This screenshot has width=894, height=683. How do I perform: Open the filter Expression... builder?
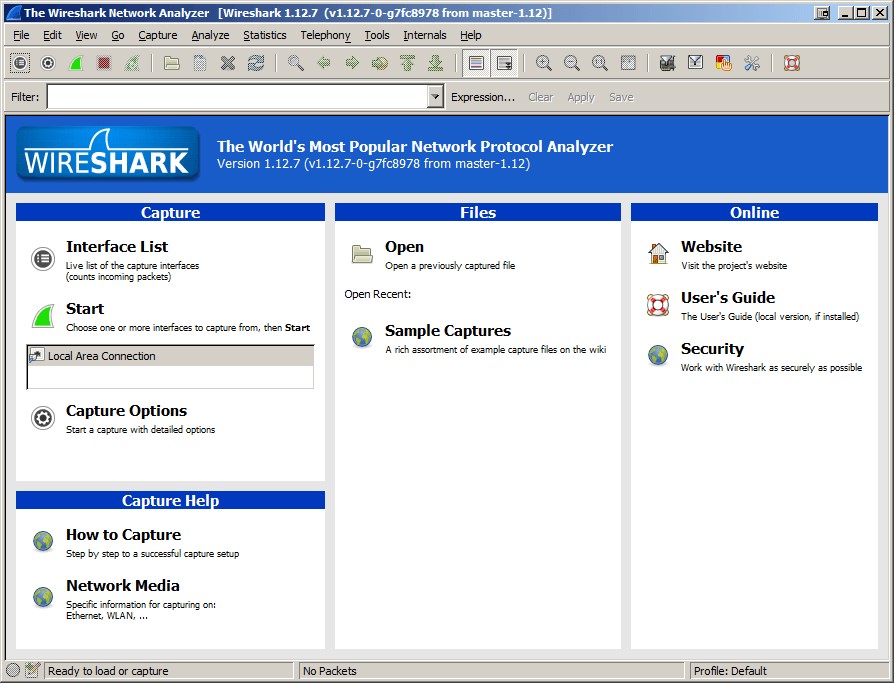(482, 97)
